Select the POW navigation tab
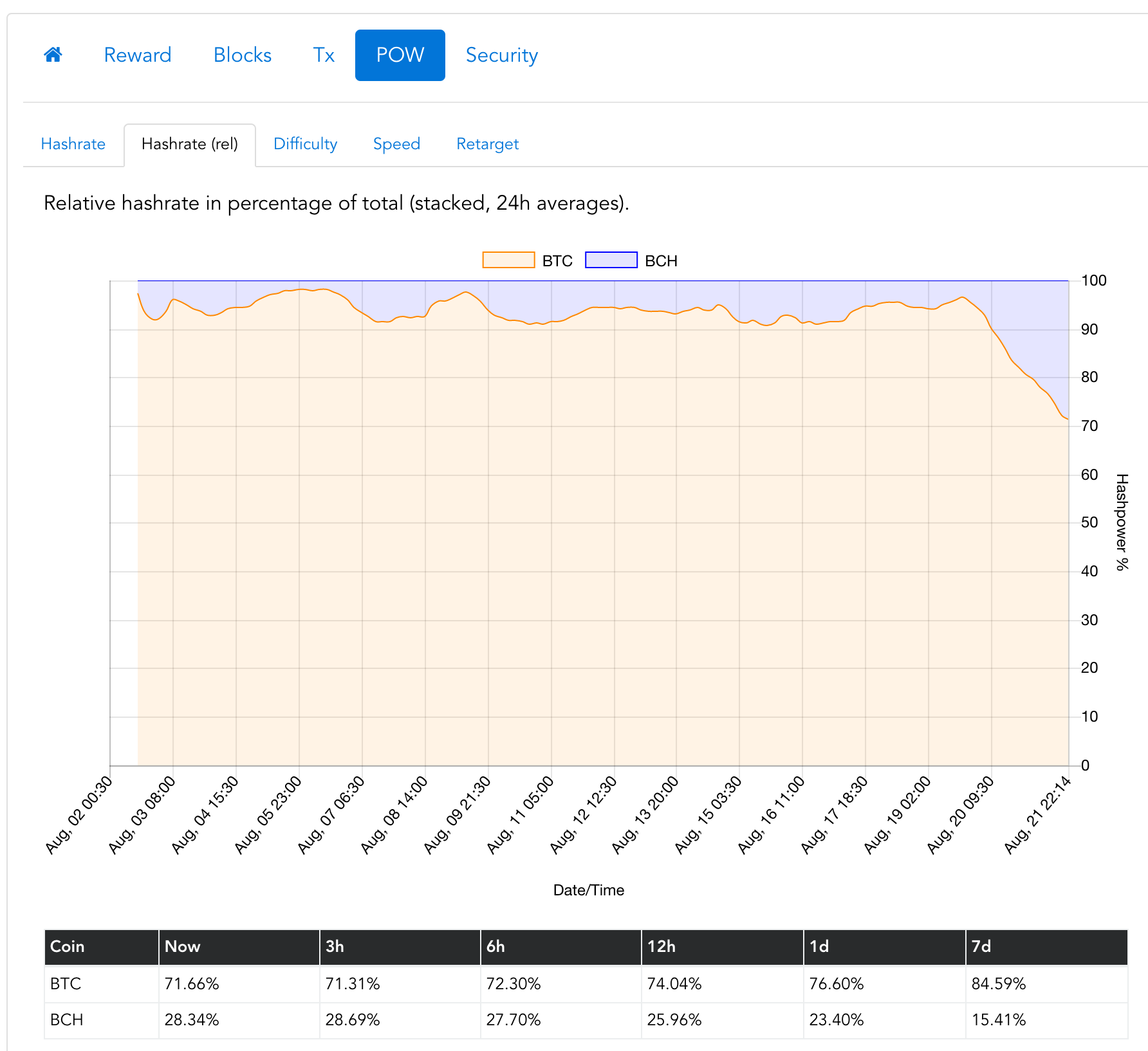 pyautogui.click(x=400, y=55)
